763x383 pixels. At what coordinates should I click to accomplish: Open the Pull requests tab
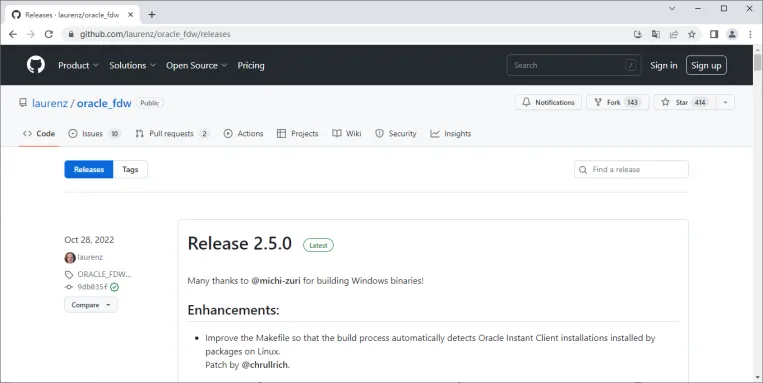pos(172,133)
